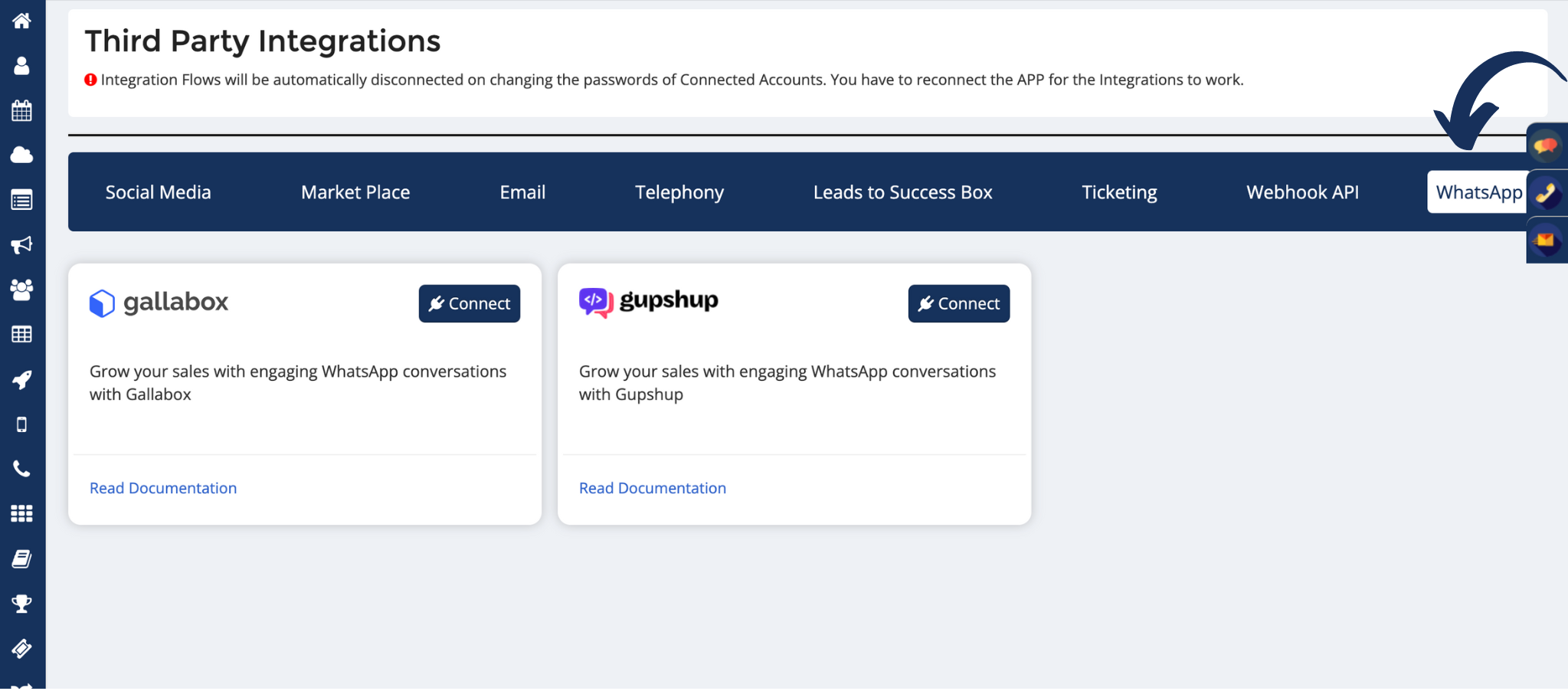Open the megaphone campaigns sidebar icon
Viewport: 1568px width, 691px height.
[x=21, y=245]
